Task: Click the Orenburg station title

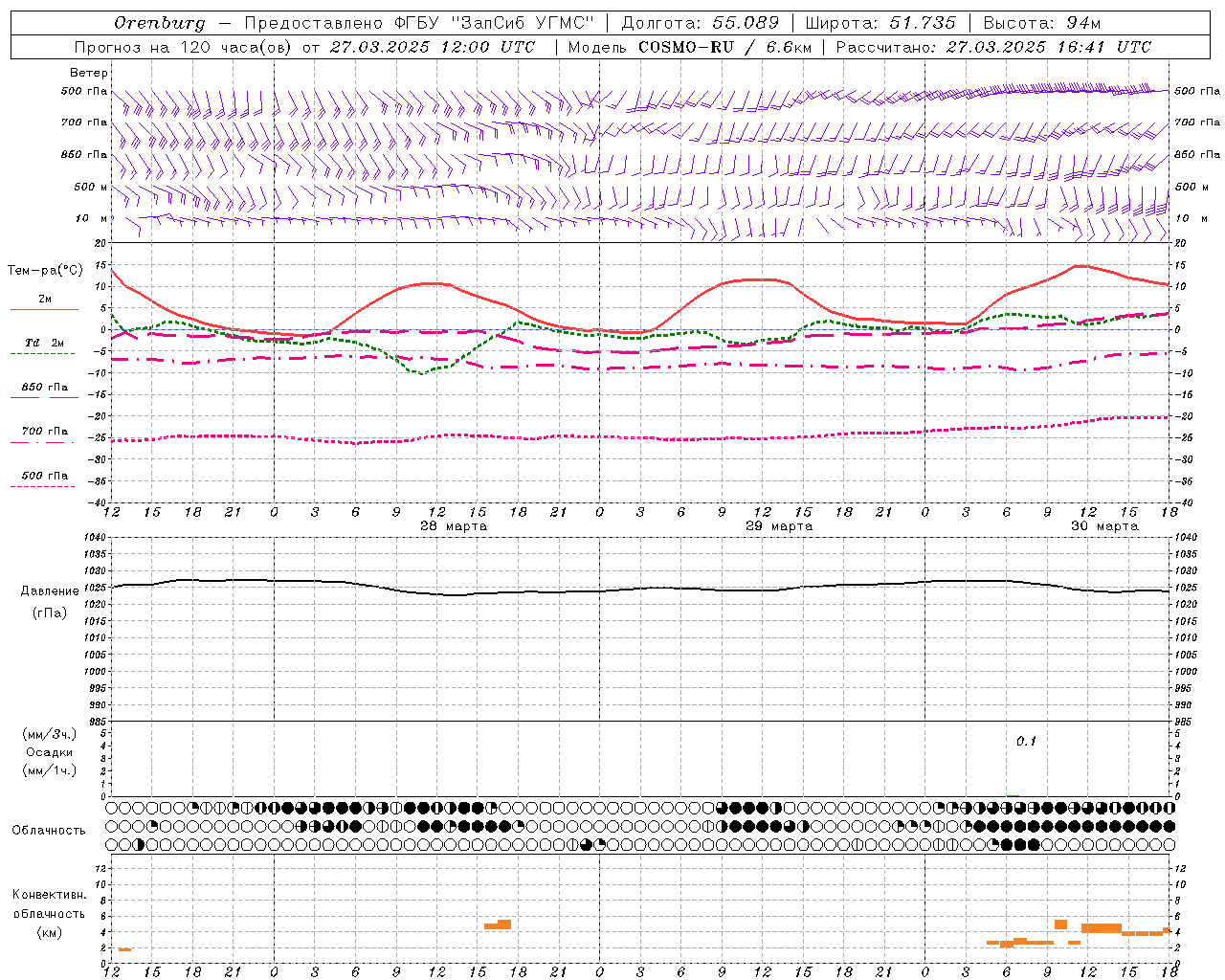Action: click(x=159, y=23)
